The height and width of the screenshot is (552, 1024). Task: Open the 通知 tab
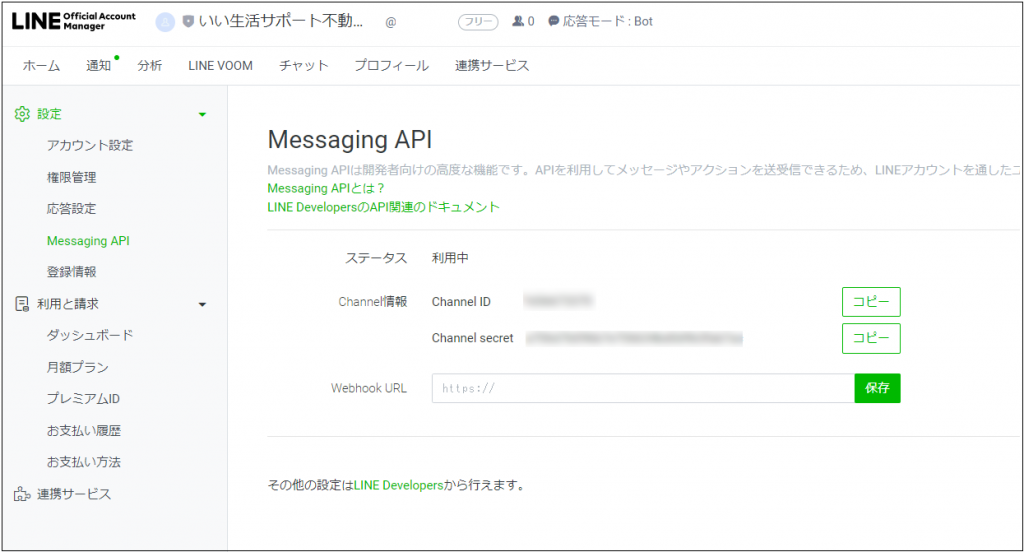(99, 65)
